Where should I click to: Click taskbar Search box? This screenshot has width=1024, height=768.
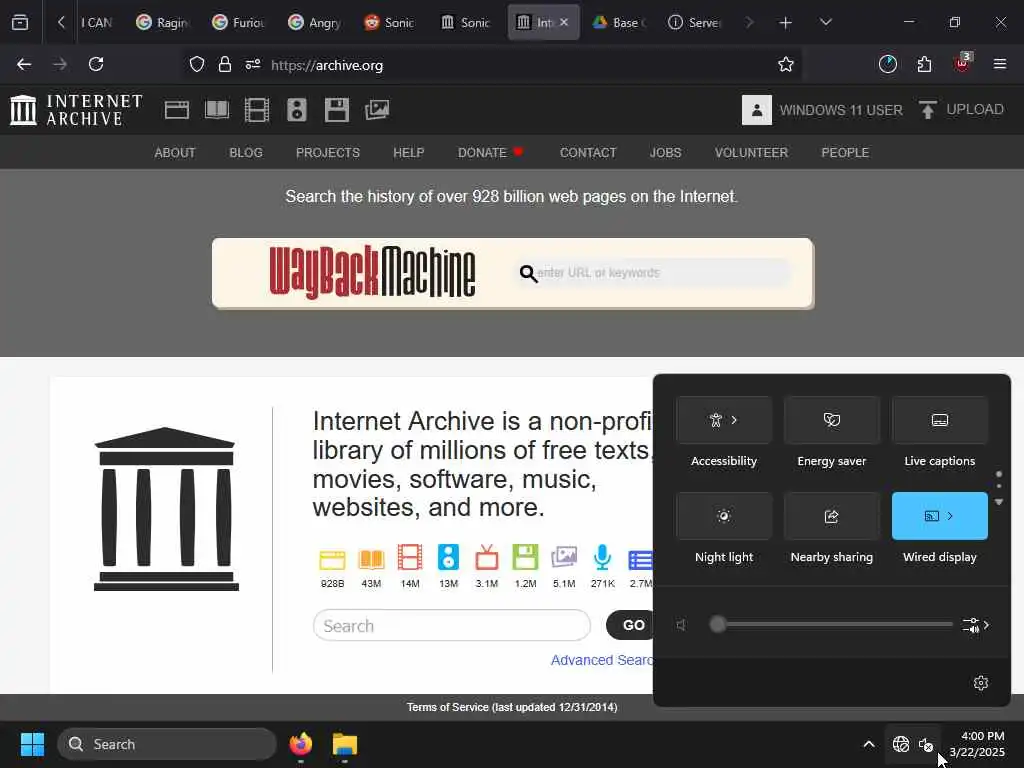167,744
